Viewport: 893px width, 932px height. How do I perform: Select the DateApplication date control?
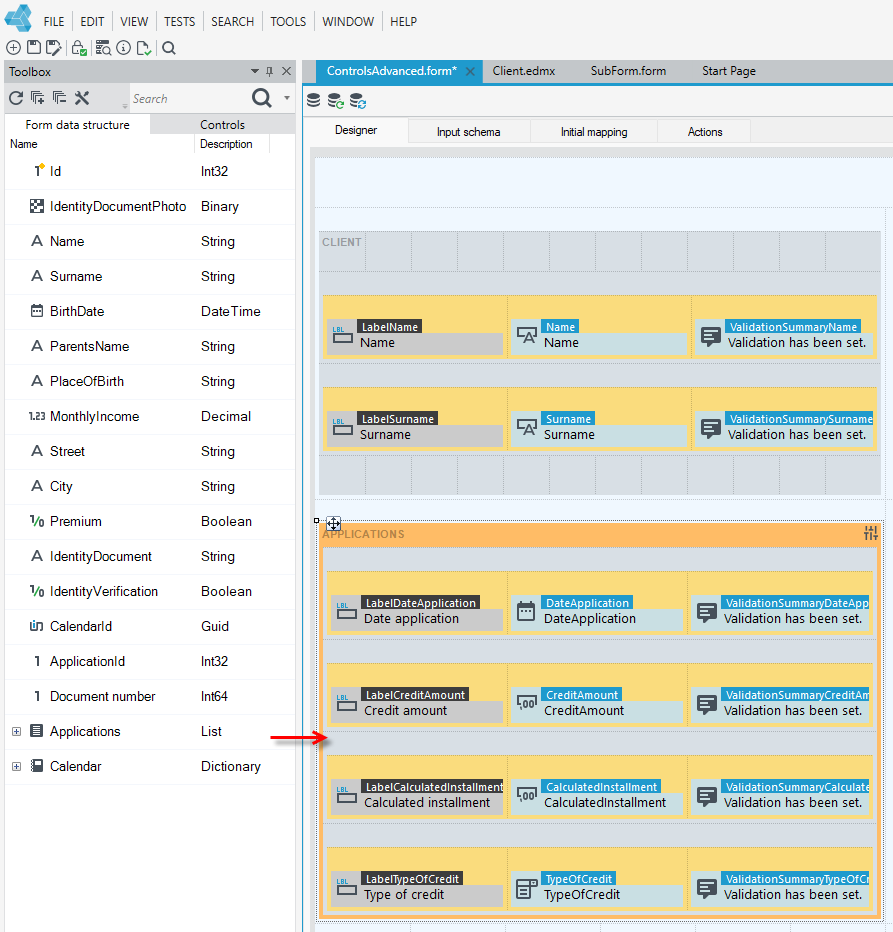pyautogui.click(x=597, y=612)
